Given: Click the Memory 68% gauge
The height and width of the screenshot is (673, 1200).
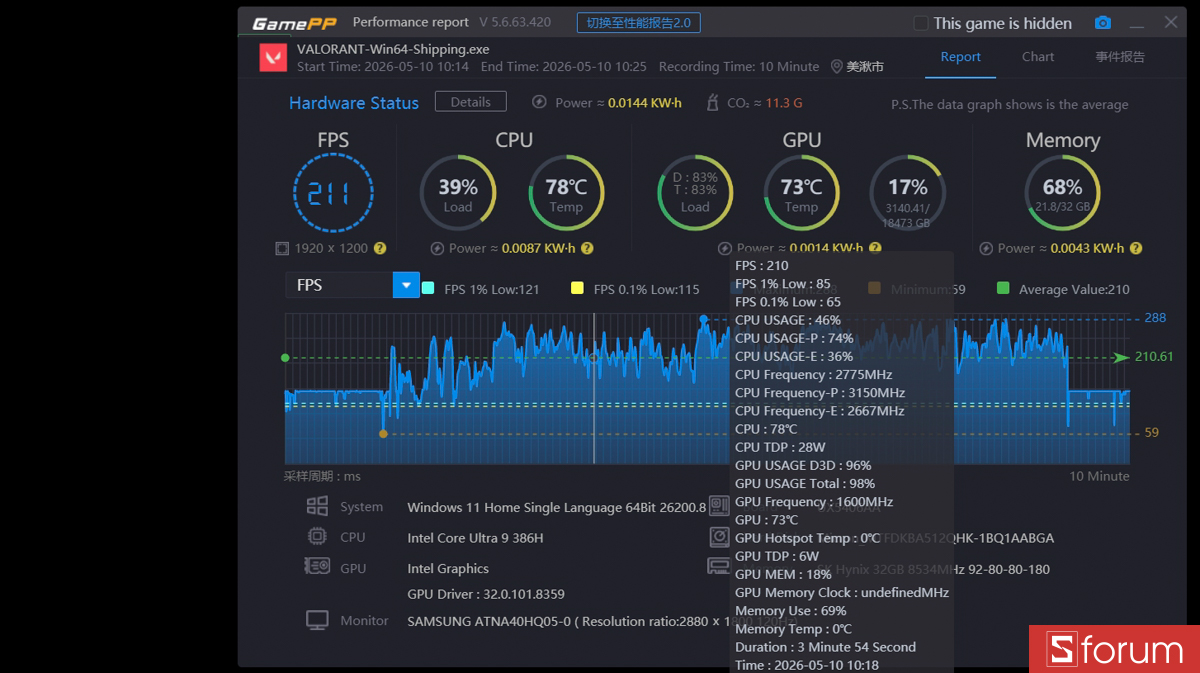Looking at the screenshot, I should (x=1062, y=193).
